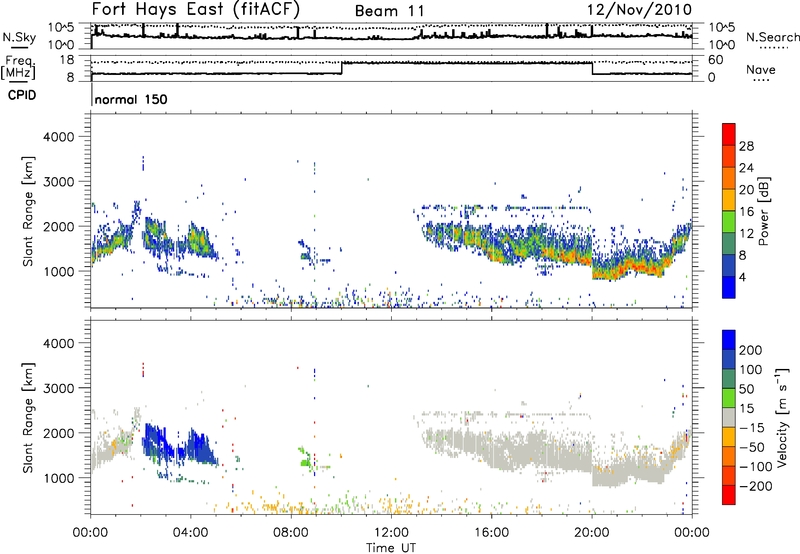Click the '20:00' time tick label
800x554 pixels.
[591, 533]
